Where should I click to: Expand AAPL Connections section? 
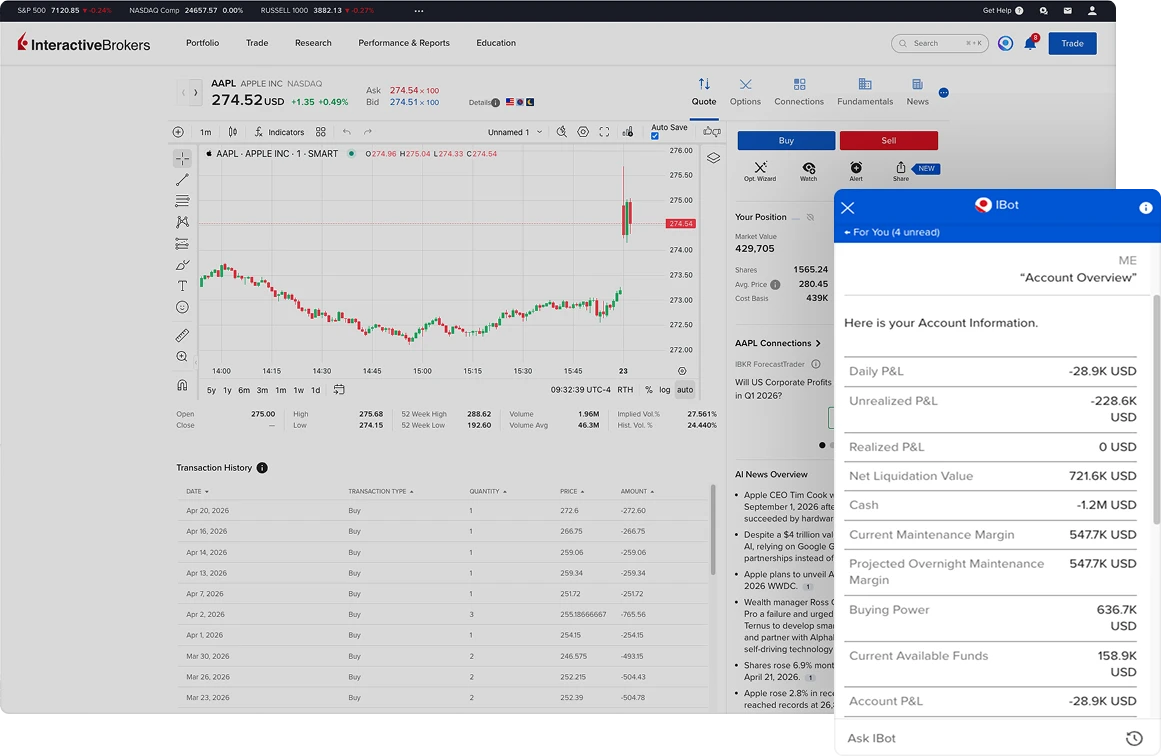(x=777, y=343)
